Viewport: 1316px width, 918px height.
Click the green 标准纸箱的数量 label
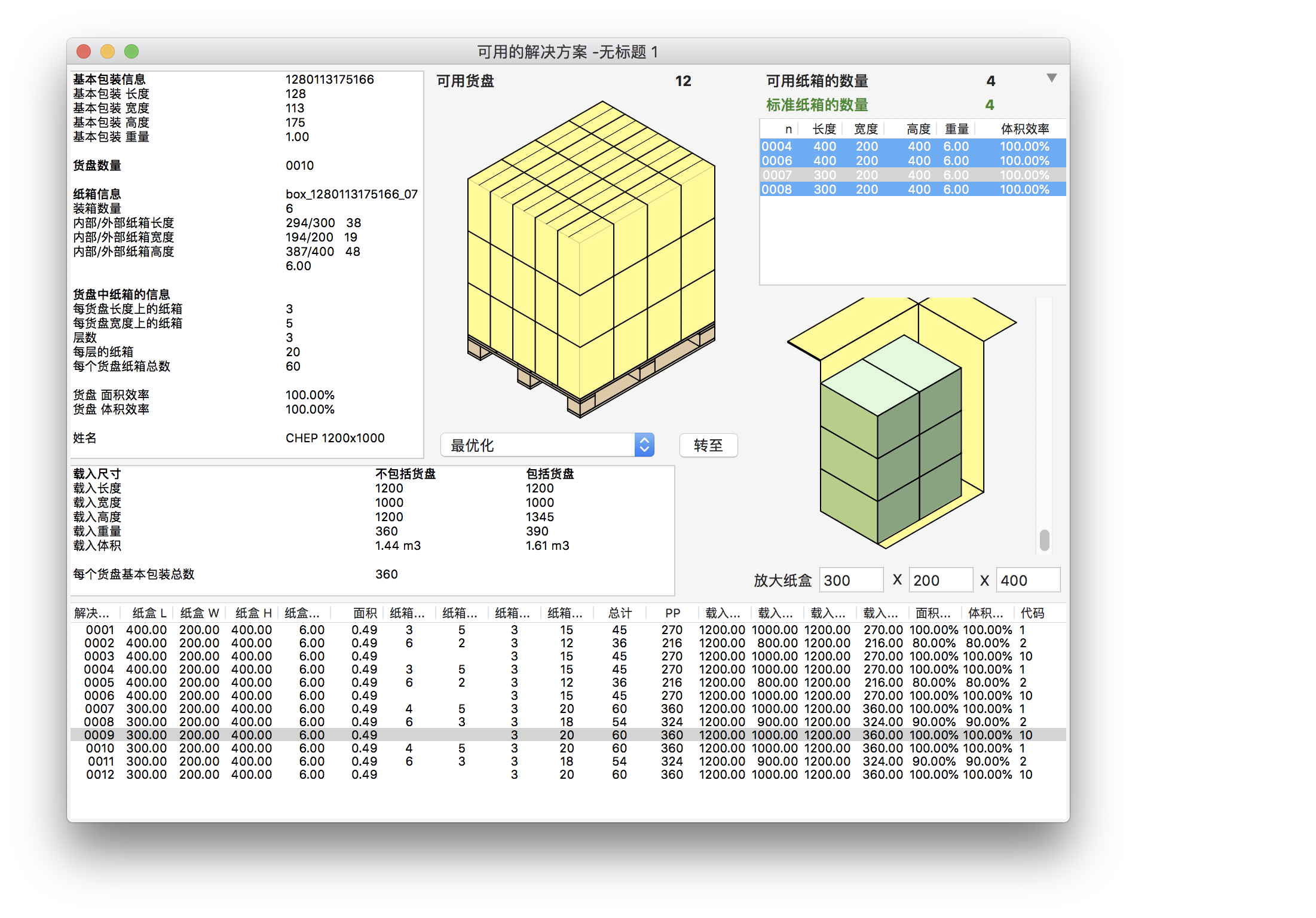[817, 105]
